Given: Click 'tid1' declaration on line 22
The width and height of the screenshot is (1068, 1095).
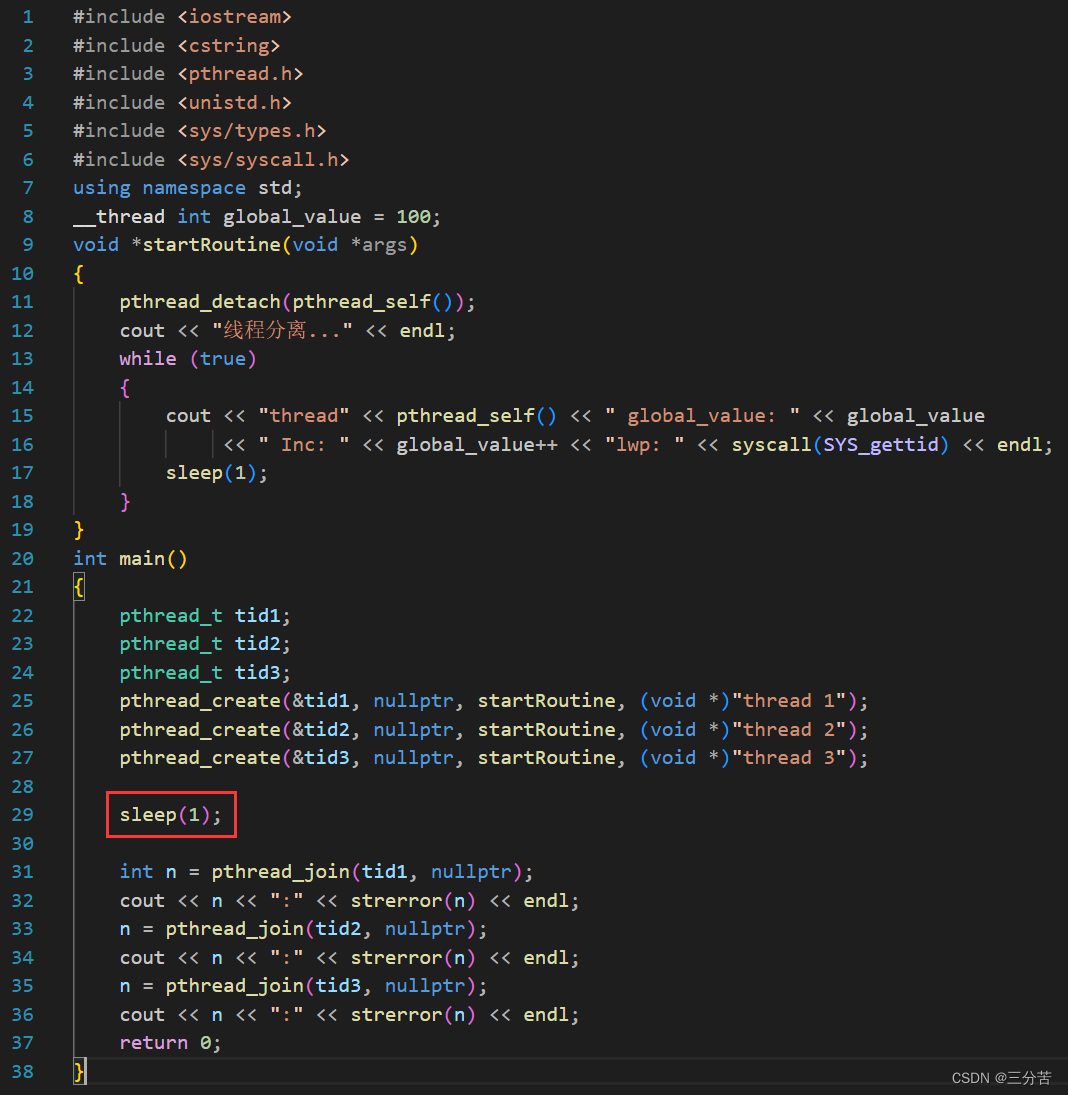Looking at the screenshot, I should point(258,615).
